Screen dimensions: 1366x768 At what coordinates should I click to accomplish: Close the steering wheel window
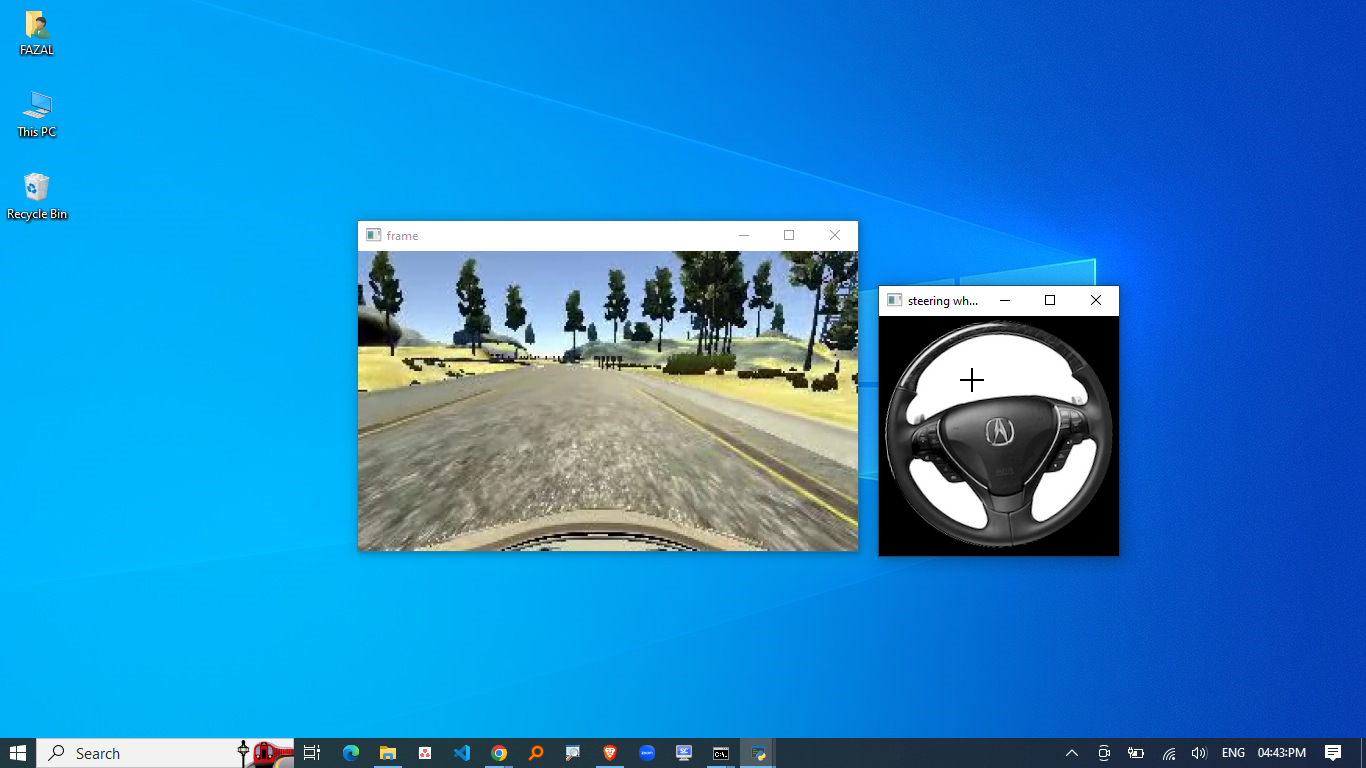1096,300
